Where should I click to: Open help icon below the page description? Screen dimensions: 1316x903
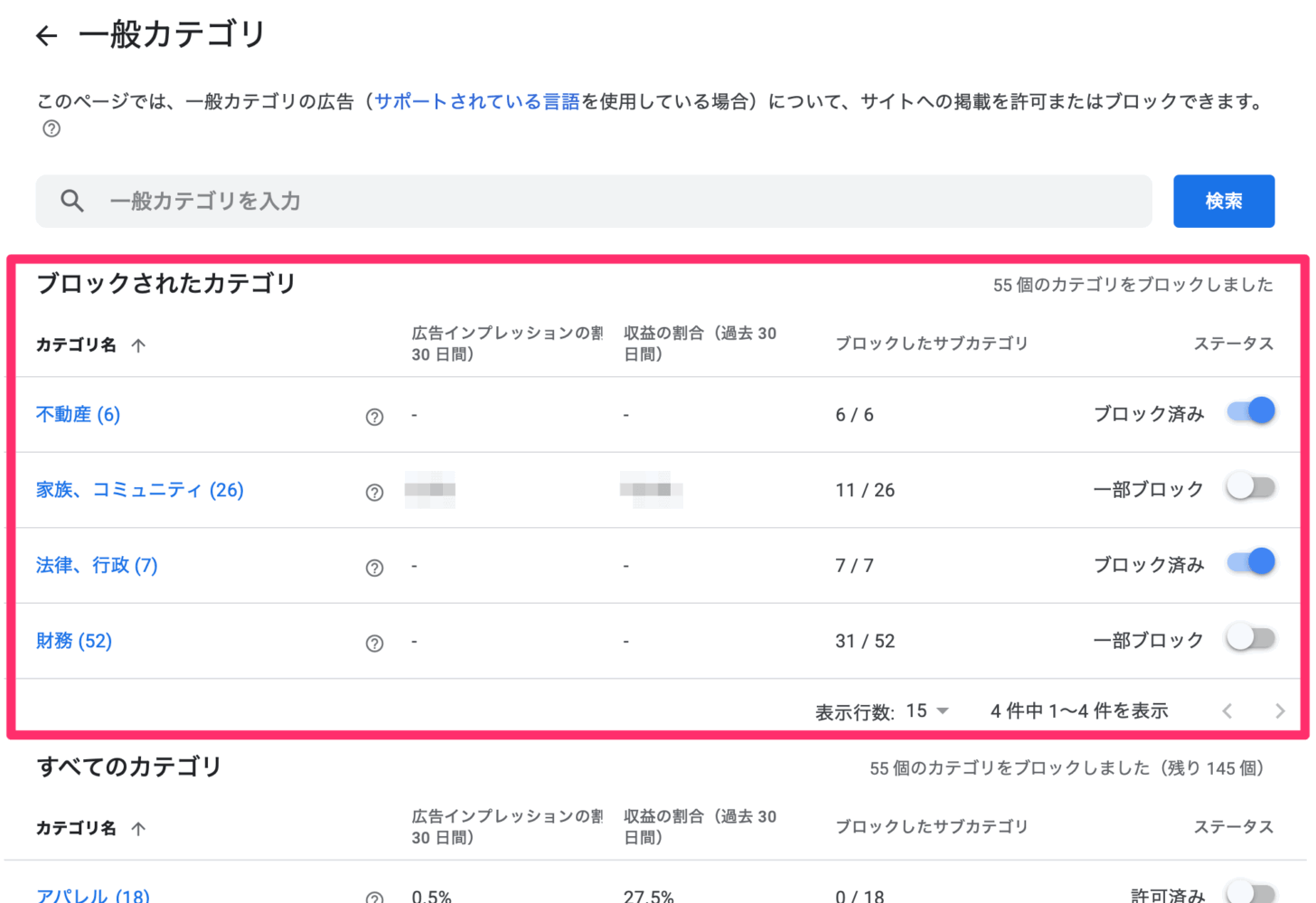coord(52,128)
